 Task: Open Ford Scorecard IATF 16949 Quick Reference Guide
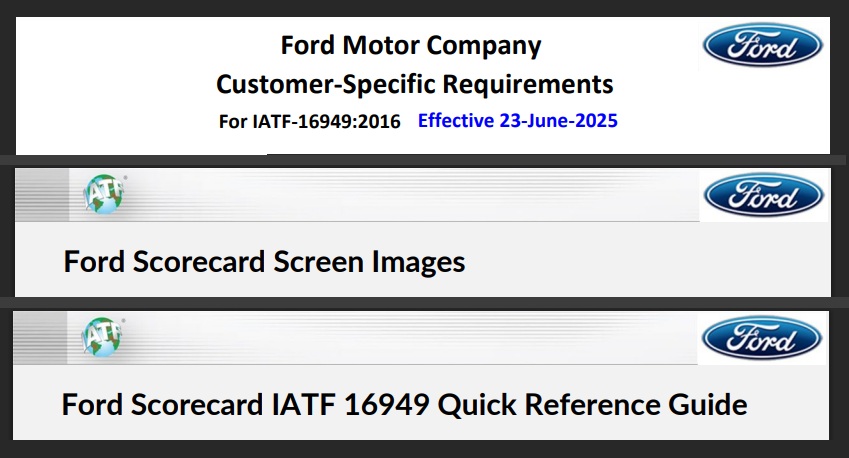point(404,404)
